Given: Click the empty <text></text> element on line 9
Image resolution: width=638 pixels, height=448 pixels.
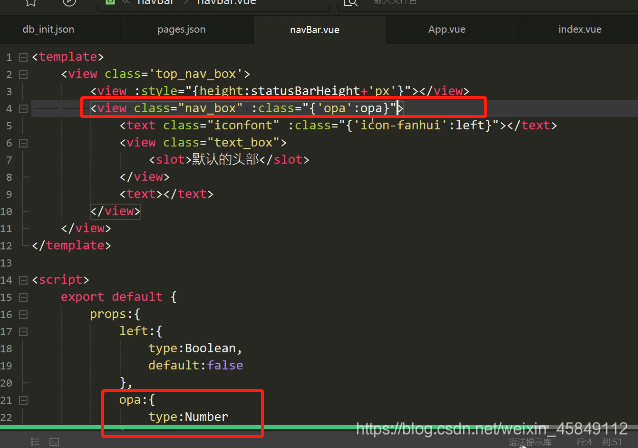Looking at the screenshot, I should (166, 194).
